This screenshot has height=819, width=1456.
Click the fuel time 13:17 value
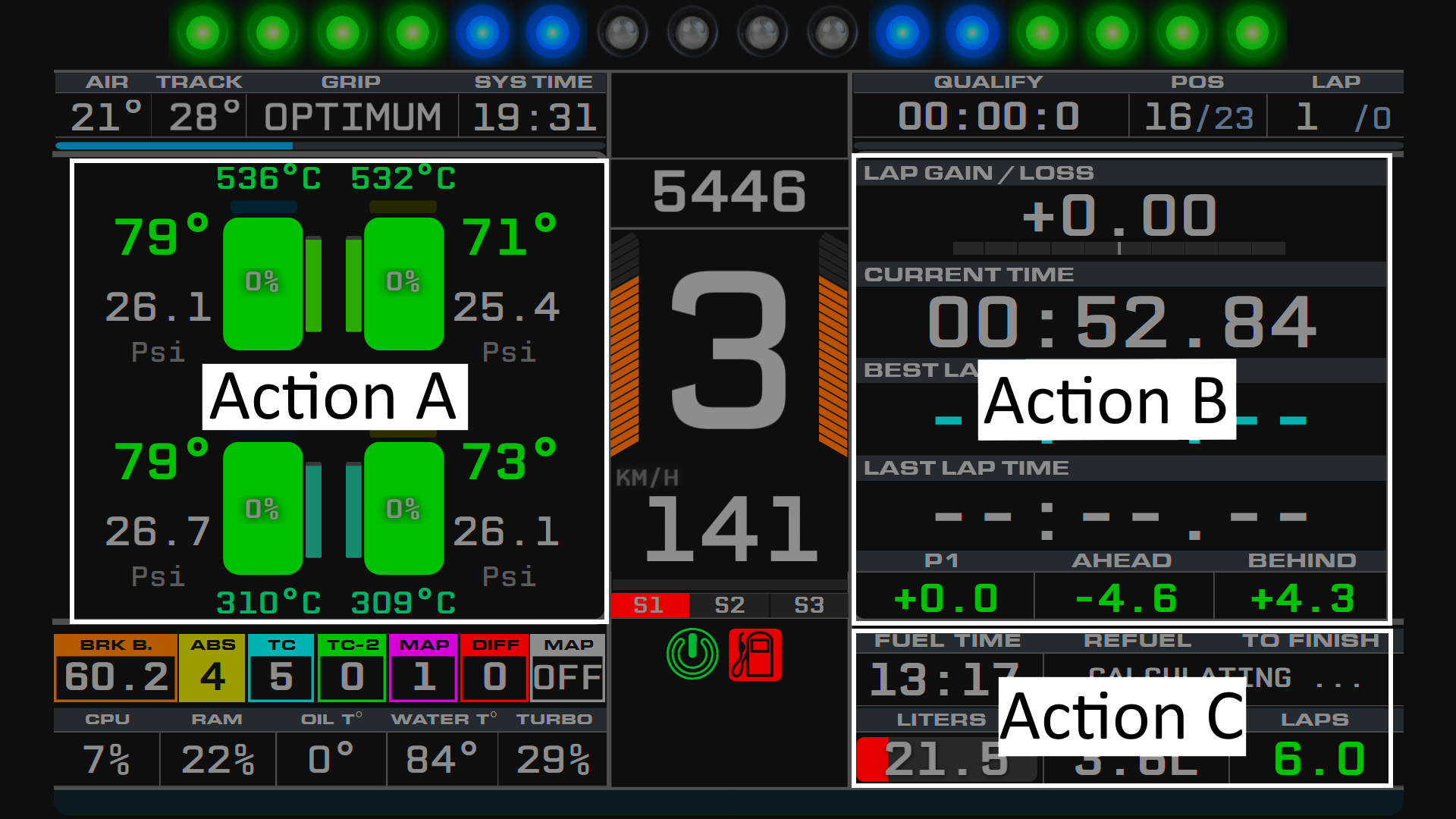tap(944, 679)
